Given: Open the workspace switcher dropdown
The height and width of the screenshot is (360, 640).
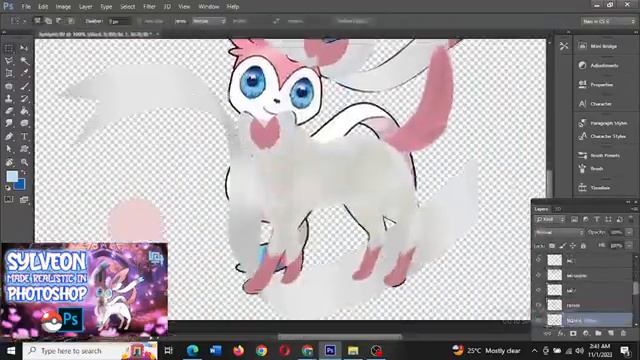Looking at the screenshot, I should coord(608,21).
